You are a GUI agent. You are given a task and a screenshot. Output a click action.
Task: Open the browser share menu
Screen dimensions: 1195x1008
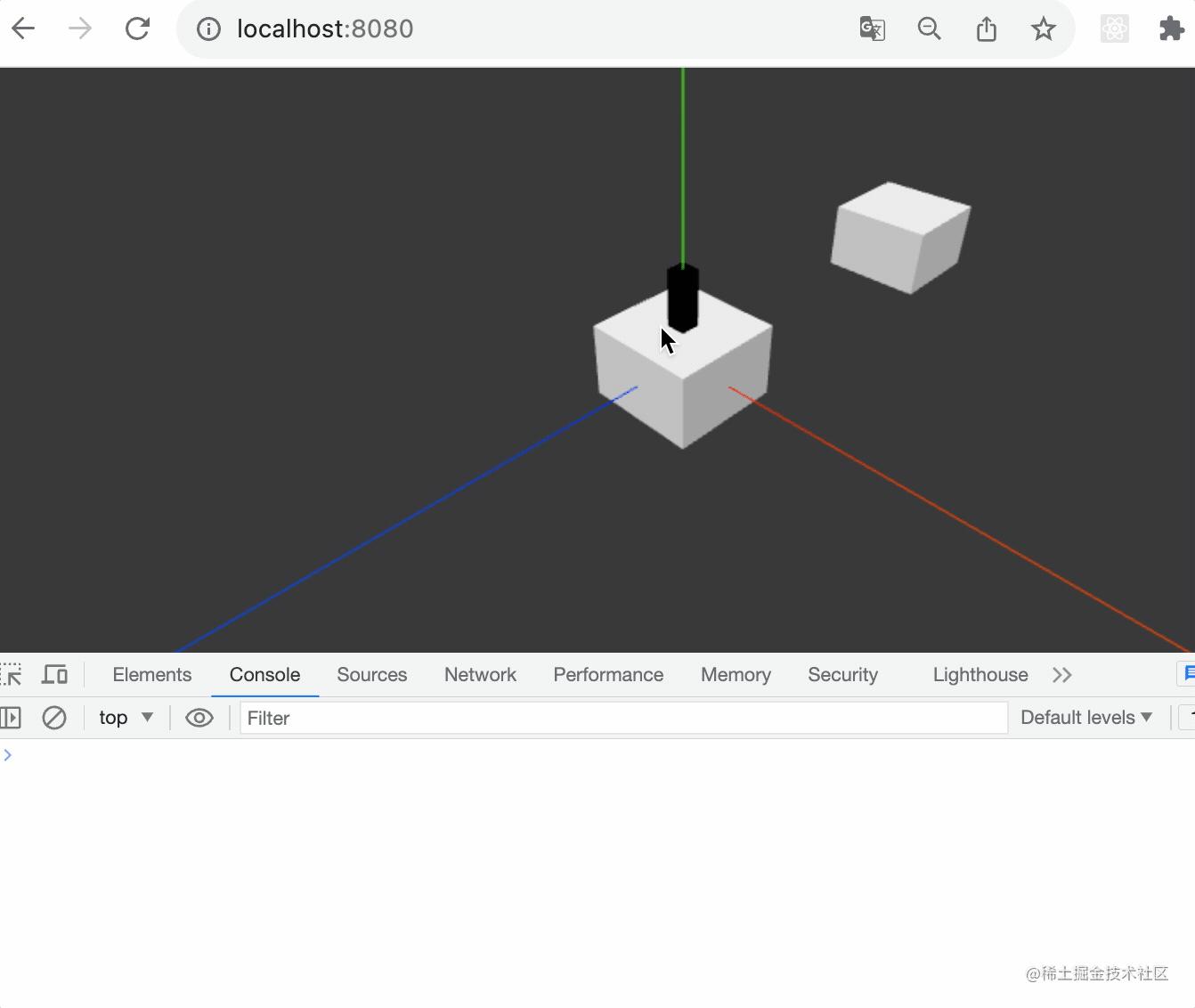986,28
